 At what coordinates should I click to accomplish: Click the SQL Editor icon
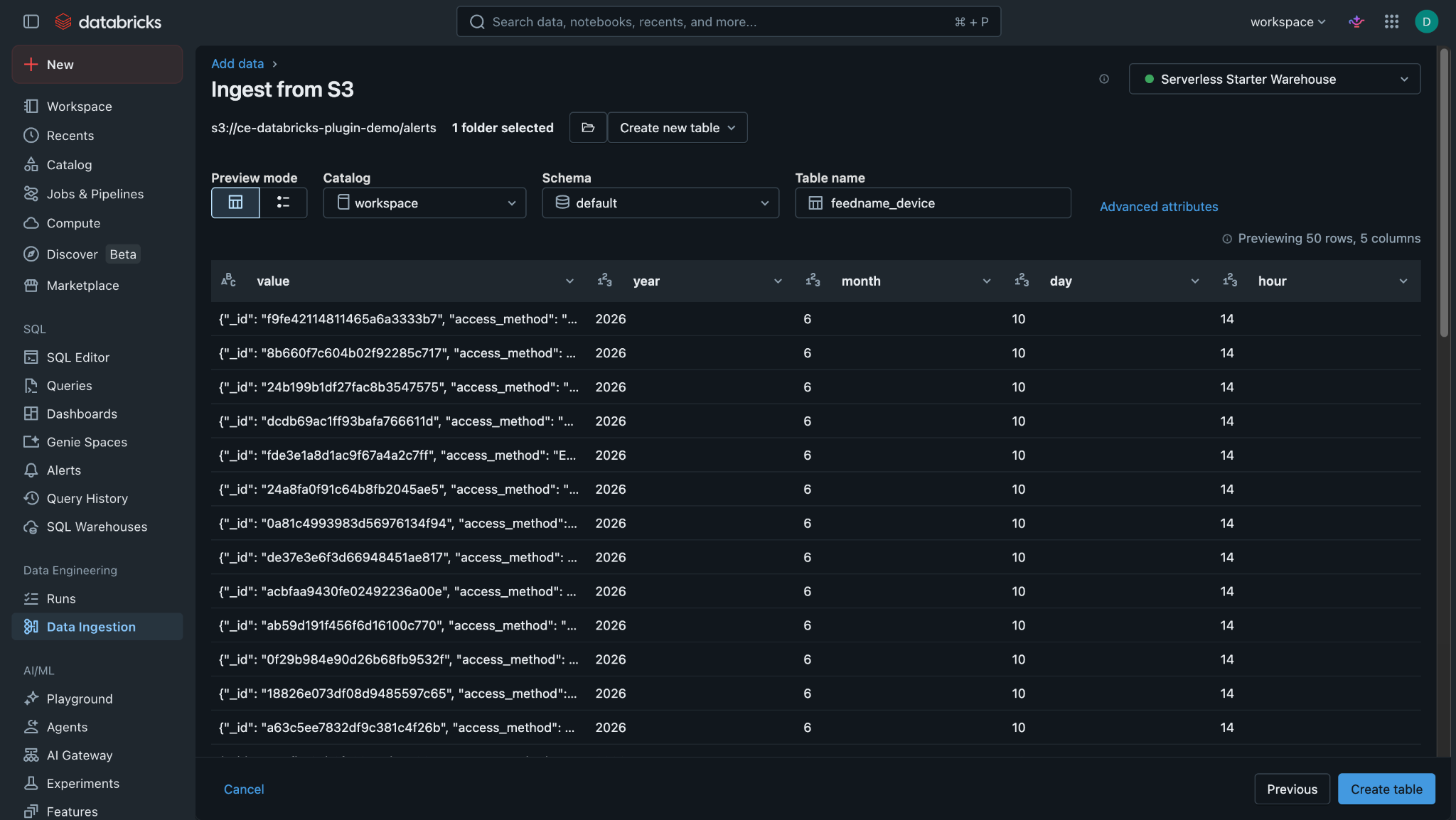coord(31,357)
